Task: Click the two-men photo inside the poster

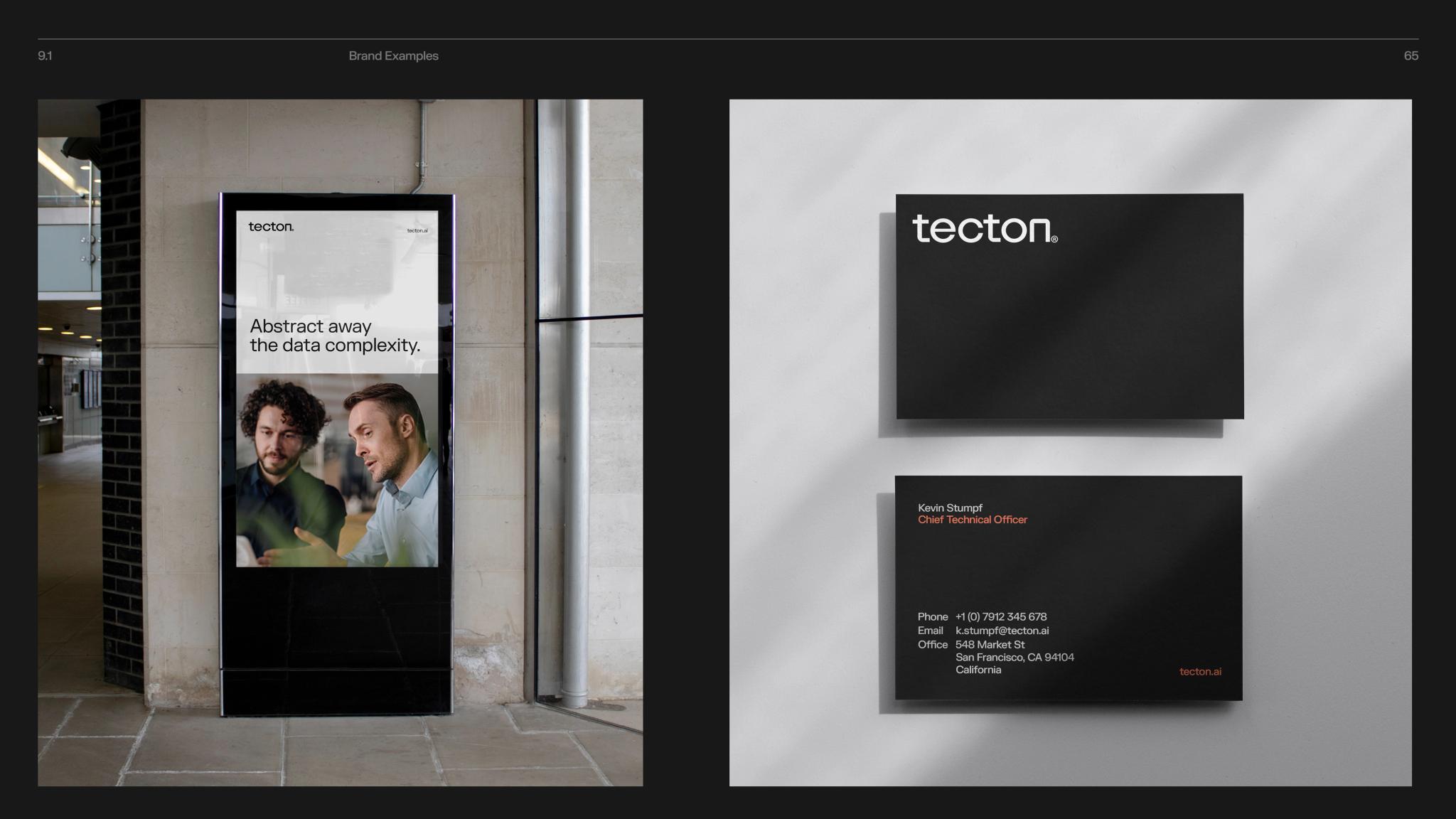Action: [x=337, y=470]
